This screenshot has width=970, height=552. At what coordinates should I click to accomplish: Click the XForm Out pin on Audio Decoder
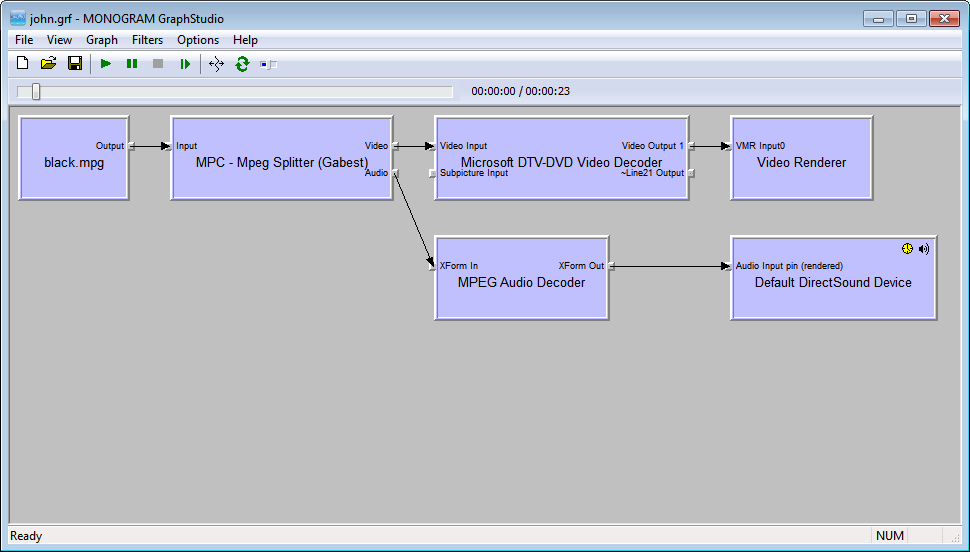pyautogui.click(x=611, y=266)
